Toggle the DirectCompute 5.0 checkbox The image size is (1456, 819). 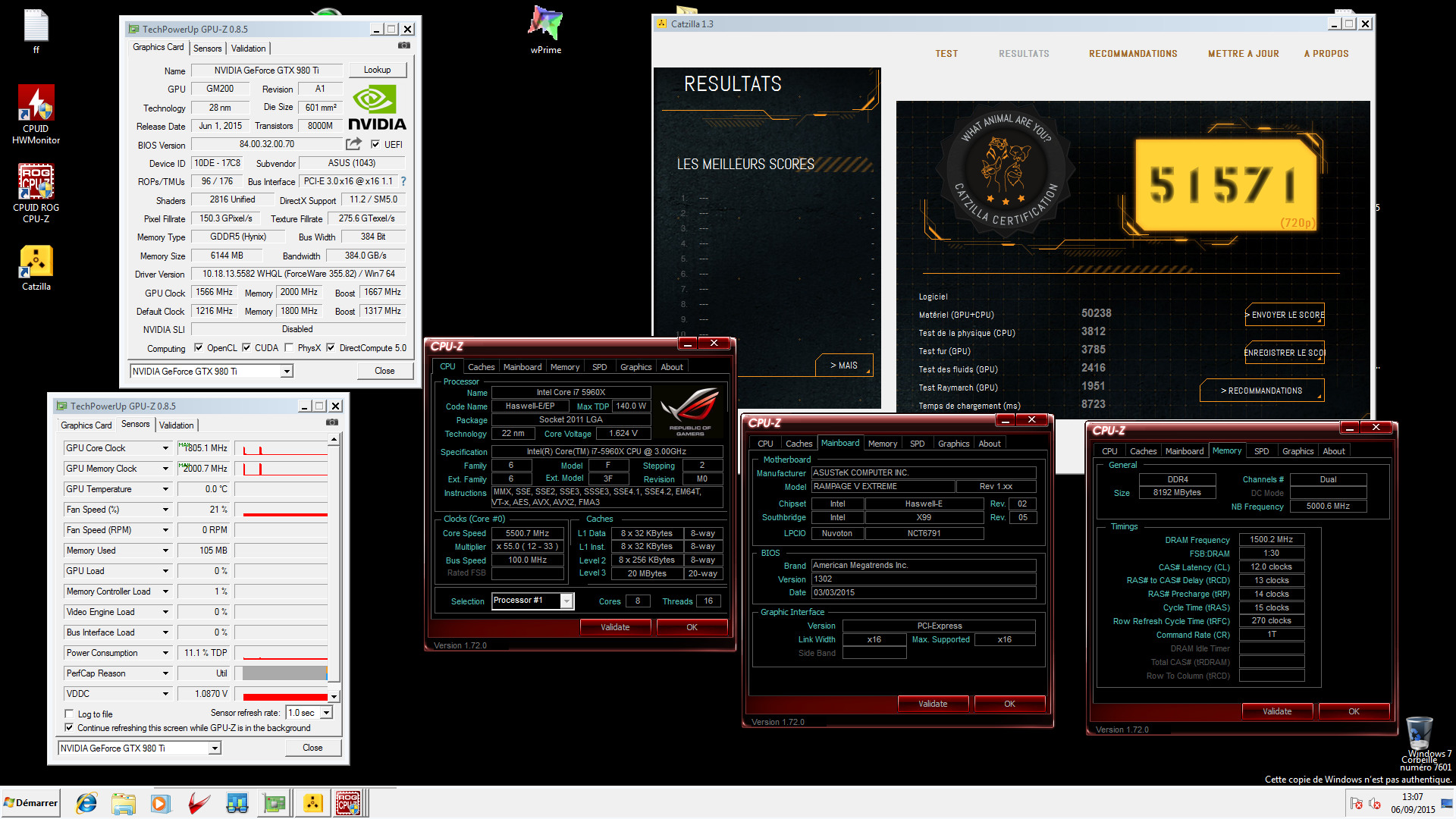click(x=331, y=348)
